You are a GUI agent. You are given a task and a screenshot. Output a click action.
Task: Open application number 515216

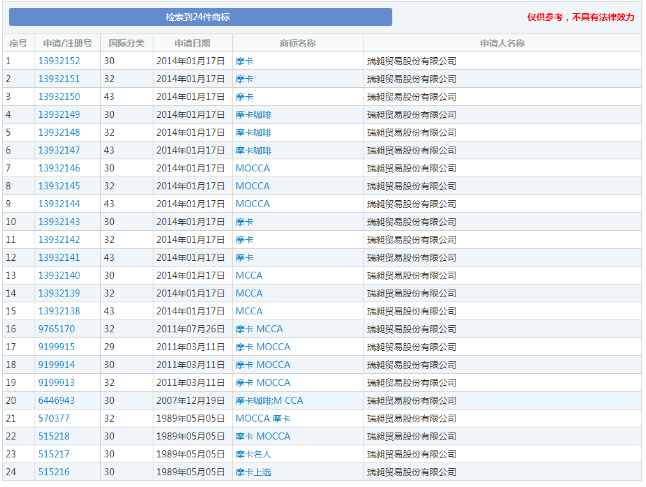pos(54,472)
